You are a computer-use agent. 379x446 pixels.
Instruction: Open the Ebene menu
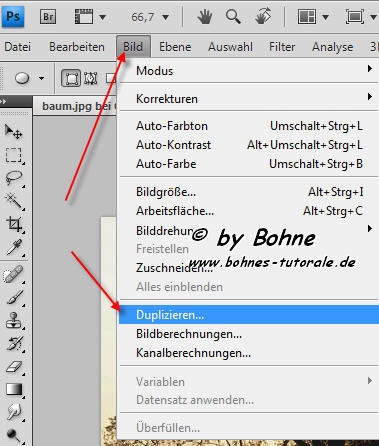coord(175,47)
